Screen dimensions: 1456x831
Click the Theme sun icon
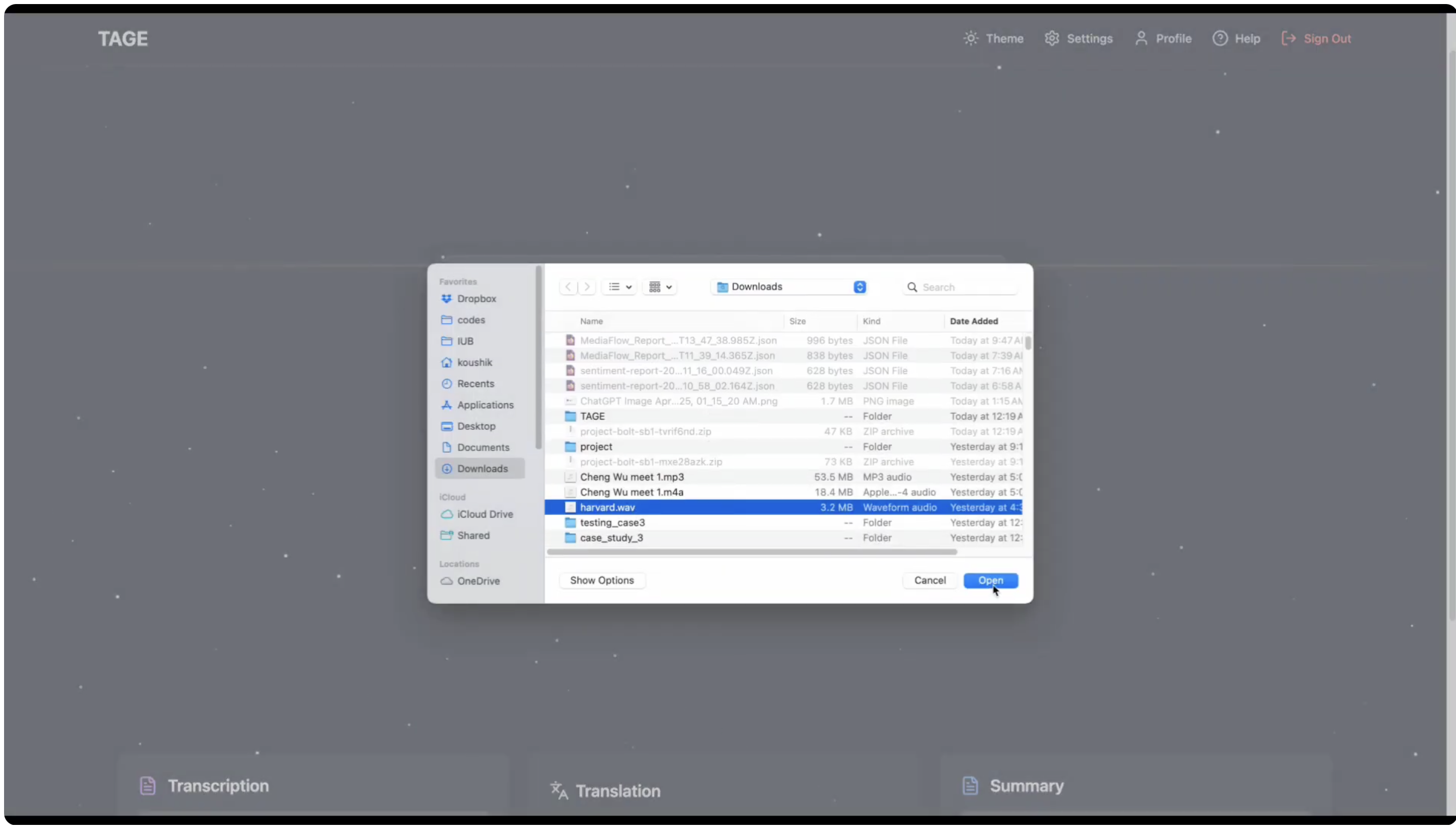[970, 38]
